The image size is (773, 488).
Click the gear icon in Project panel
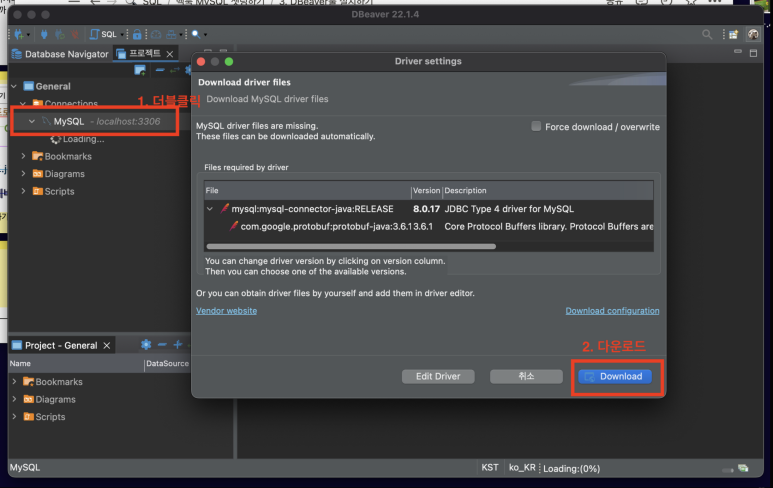[146, 344]
